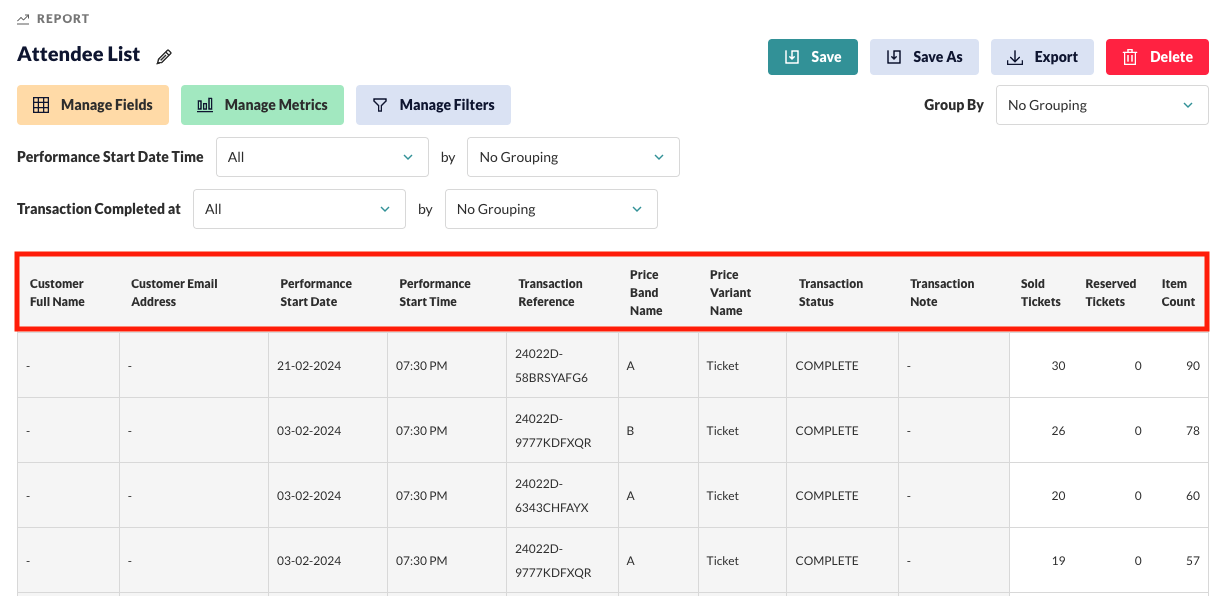1225x596 pixels.
Task: Click Sold Tickets column header
Action: (x=1041, y=293)
